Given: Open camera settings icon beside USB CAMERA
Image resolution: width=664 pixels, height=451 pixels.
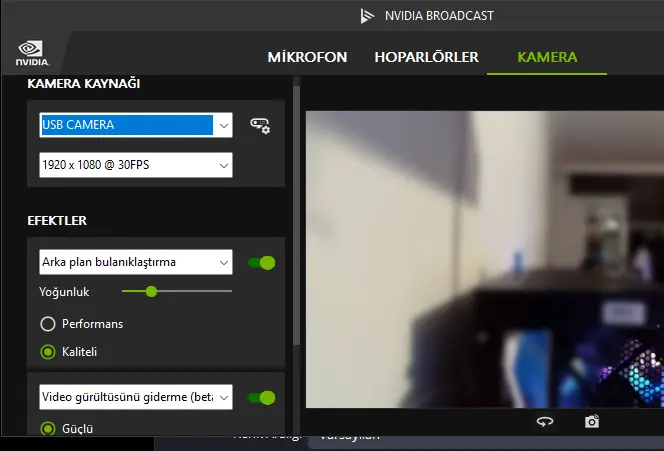Looking at the screenshot, I should [260, 125].
